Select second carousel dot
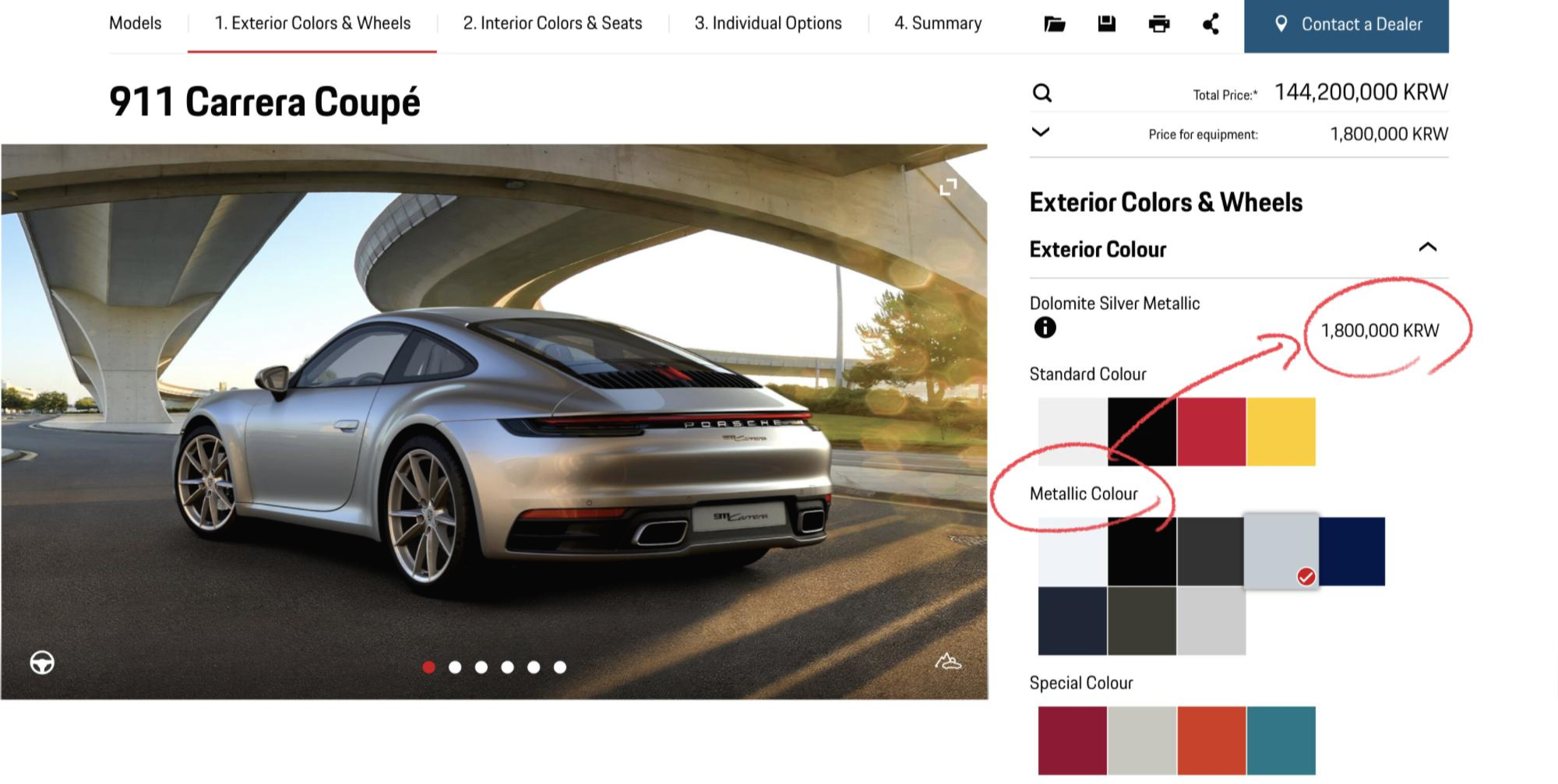1558x784 pixels. [x=455, y=667]
